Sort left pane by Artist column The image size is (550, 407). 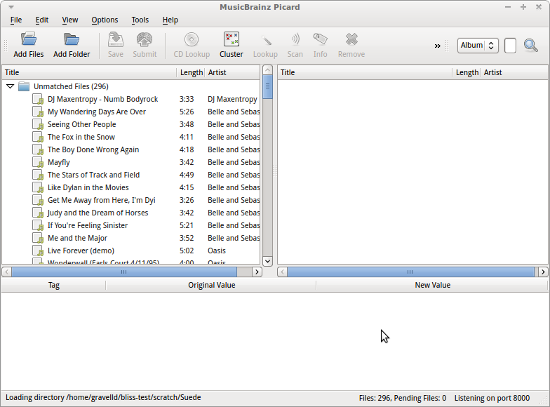(233, 72)
